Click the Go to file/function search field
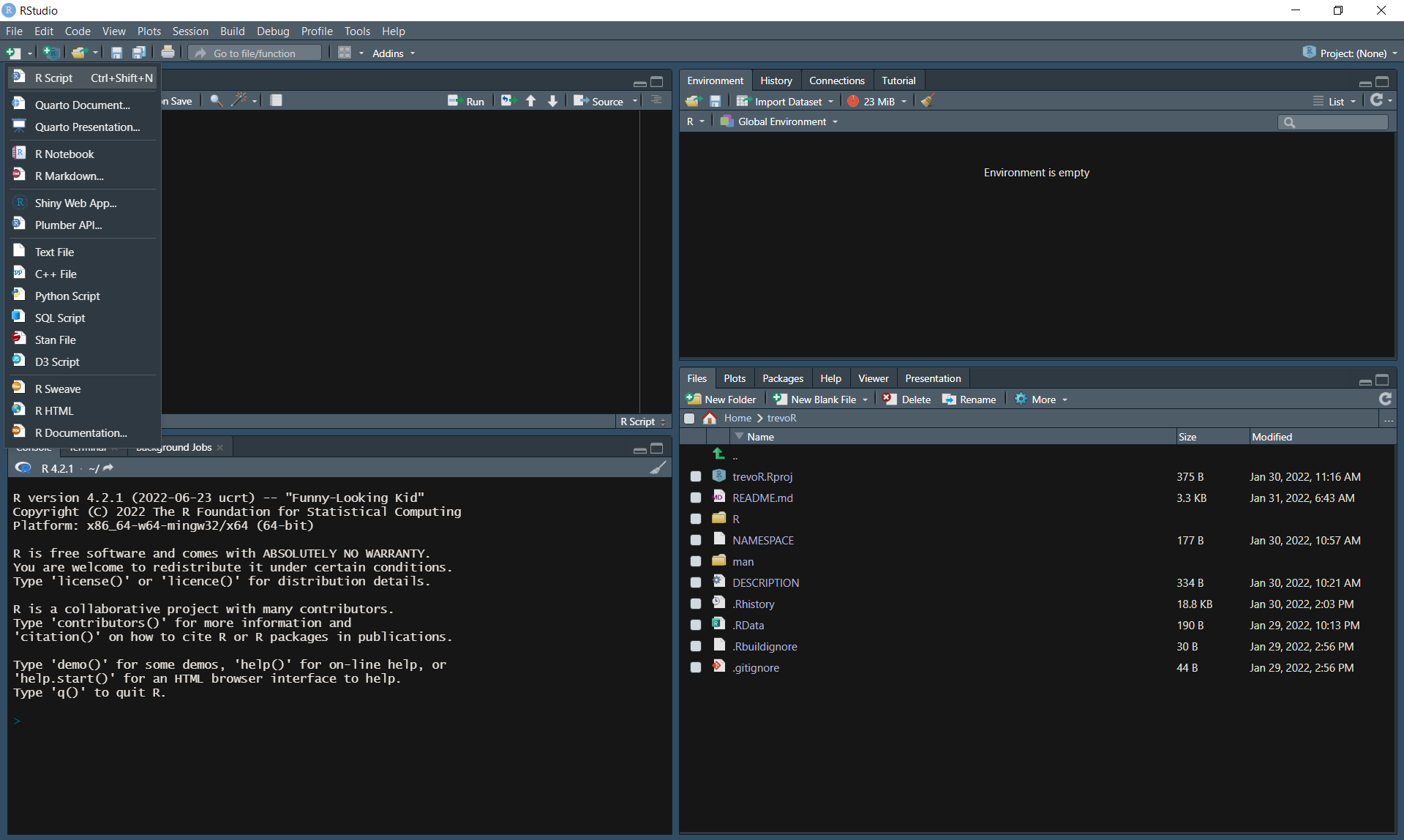This screenshot has height=840, width=1404. 255,53
